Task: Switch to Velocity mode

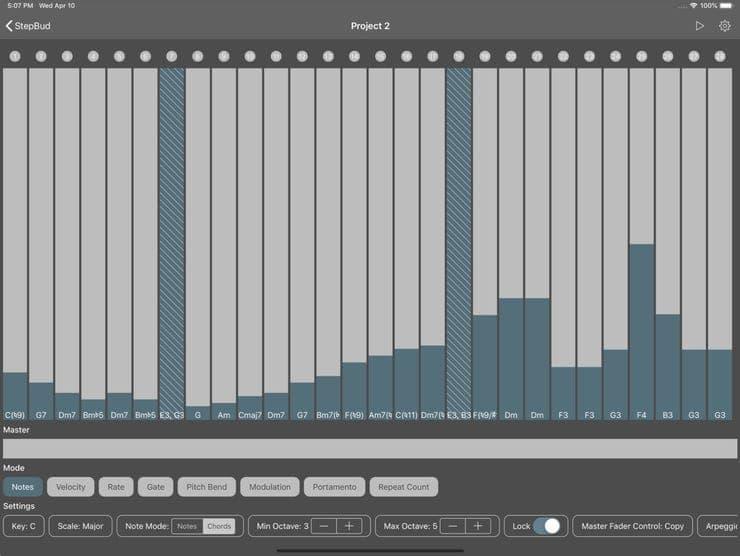Action: click(x=71, y=487)
